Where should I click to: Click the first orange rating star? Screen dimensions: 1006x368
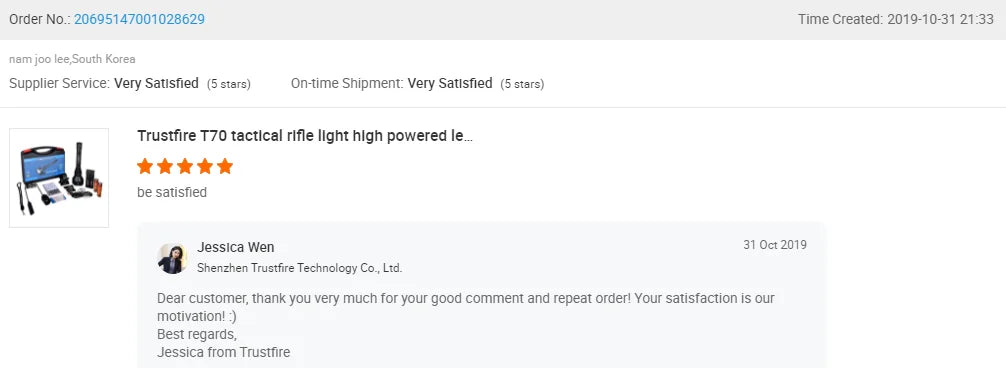(x=145, y=167)
